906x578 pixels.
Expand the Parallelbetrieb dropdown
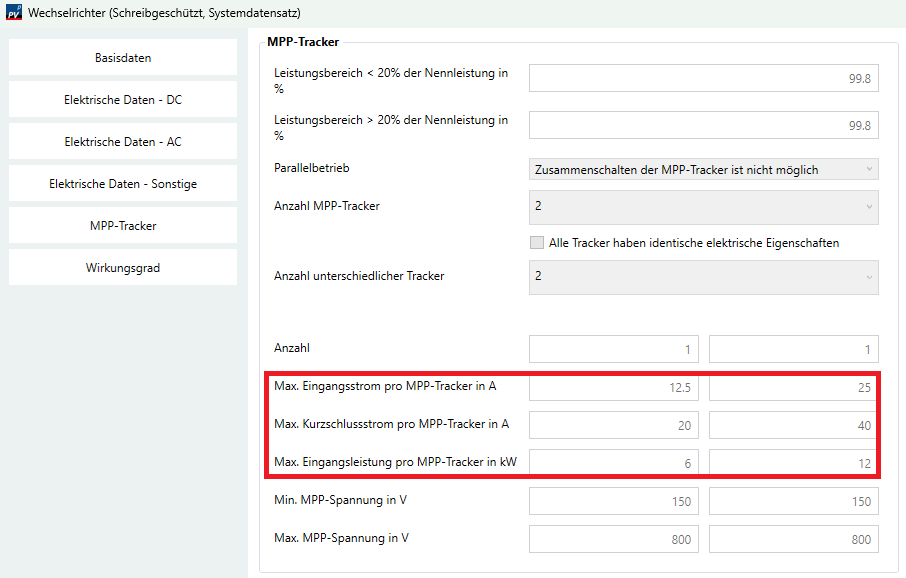[x=703, y=170]
